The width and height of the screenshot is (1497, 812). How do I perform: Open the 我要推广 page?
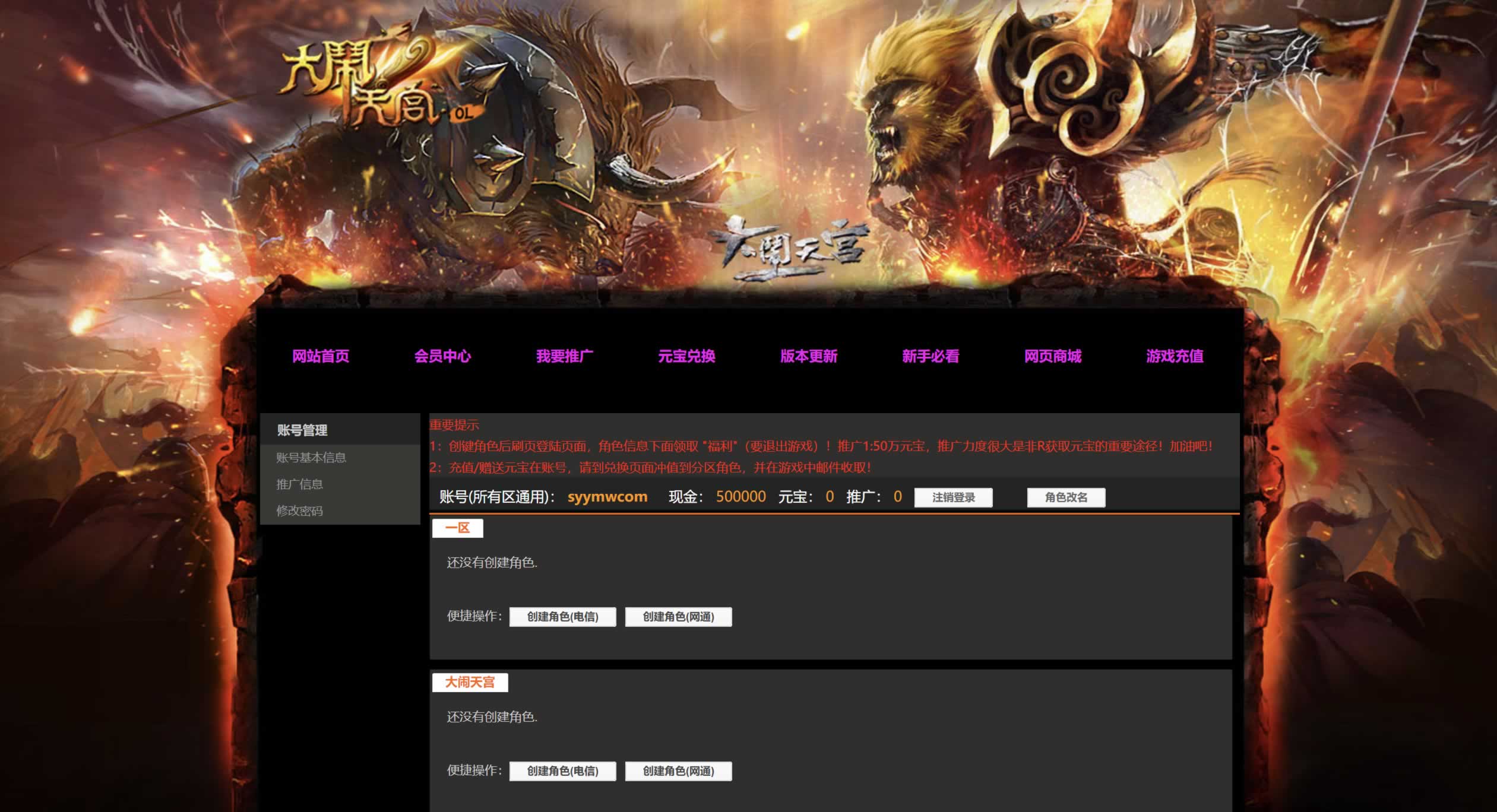pos(564,356)
